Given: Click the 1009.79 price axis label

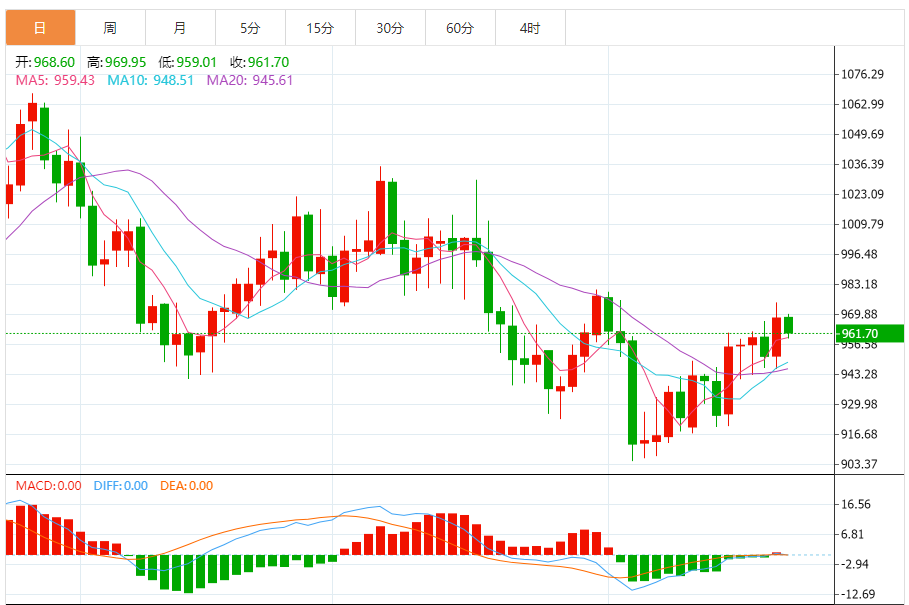Looking at the screenshot, I should point(862,224).
